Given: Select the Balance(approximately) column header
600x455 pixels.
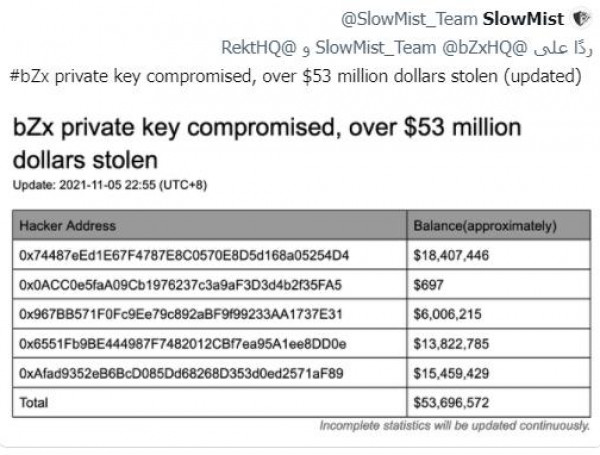Looking at the screenshot, I should 499,225.
